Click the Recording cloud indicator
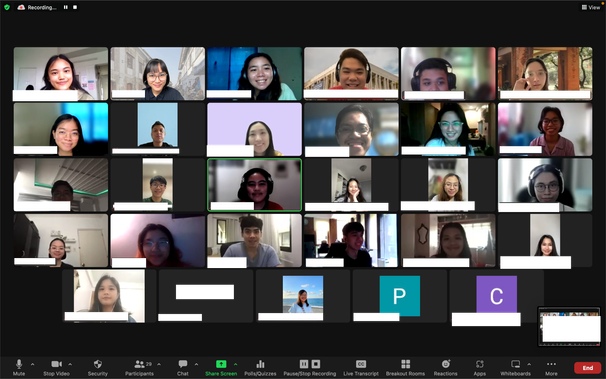 click(x=37, y=7)
